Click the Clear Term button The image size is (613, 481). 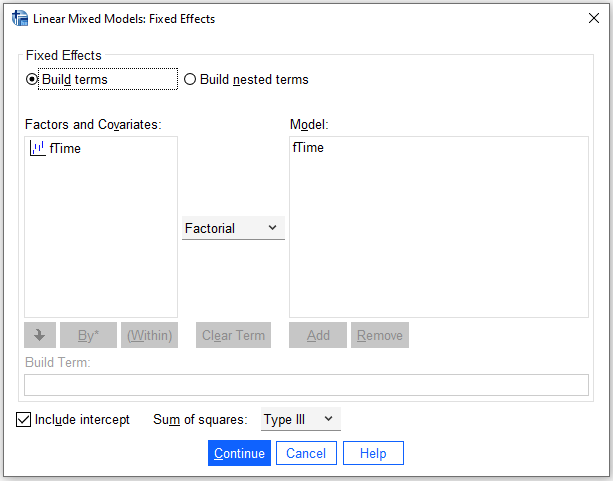coord(233,335)
